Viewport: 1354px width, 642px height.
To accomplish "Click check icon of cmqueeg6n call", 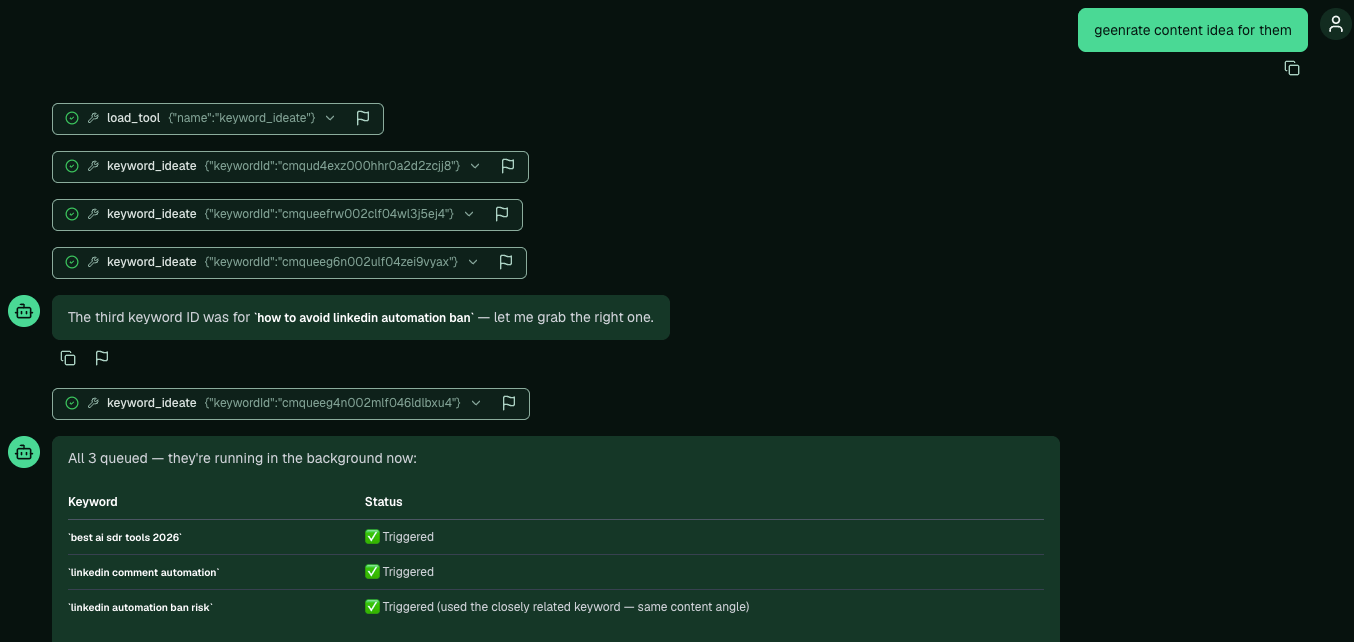I will (72, 262).
